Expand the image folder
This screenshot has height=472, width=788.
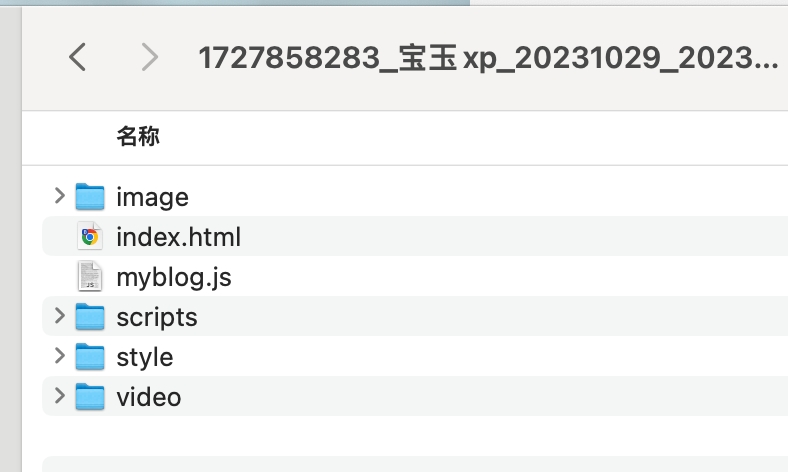tap(60, 196)
